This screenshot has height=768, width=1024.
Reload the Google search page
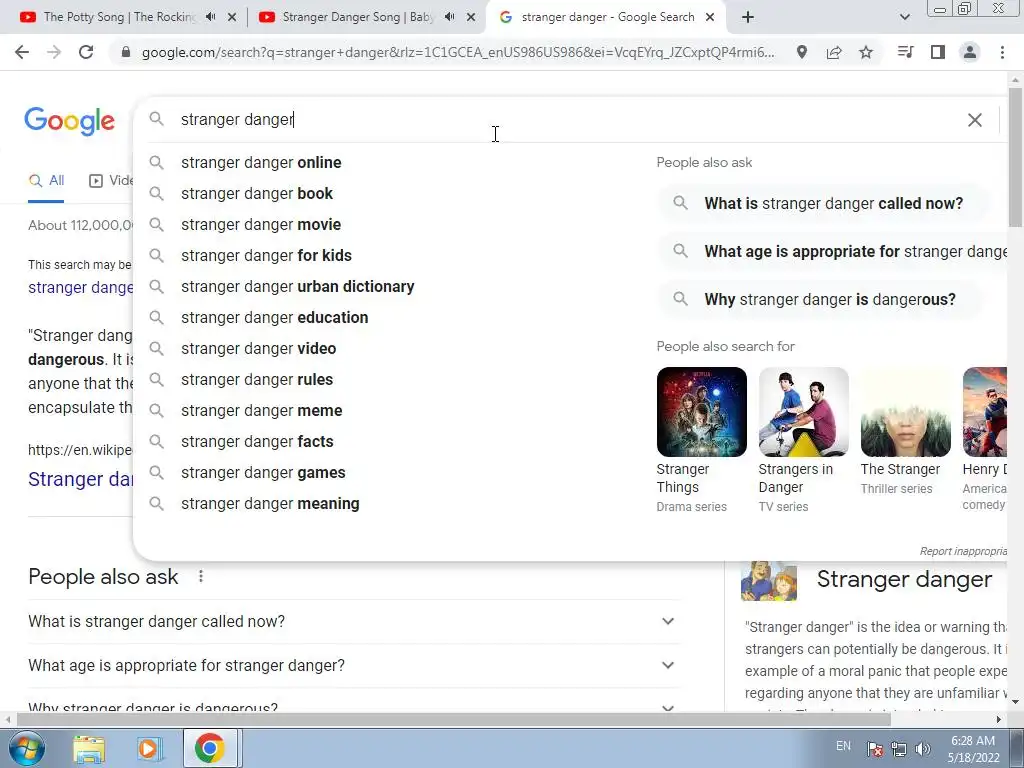click(x=86, y=52)
